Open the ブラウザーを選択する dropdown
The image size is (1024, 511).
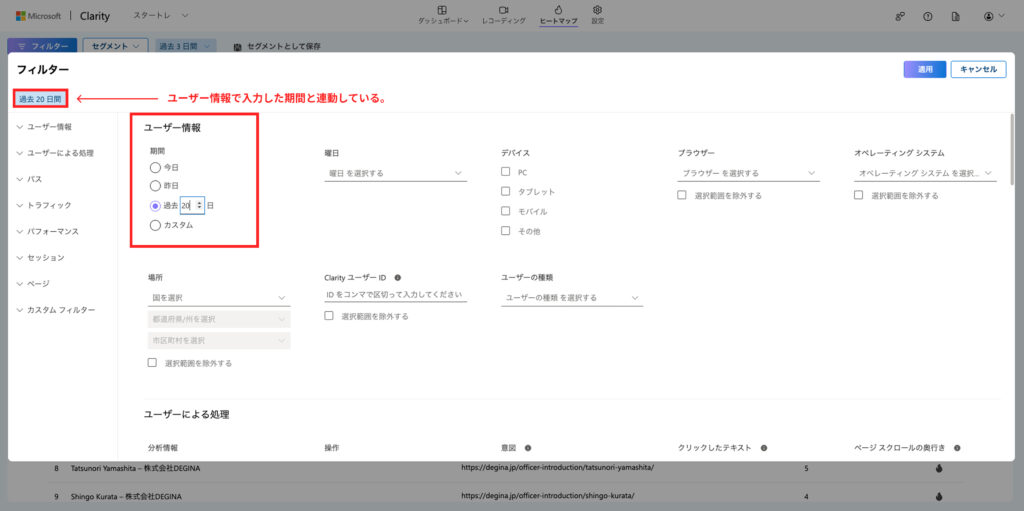click(748, 173)
